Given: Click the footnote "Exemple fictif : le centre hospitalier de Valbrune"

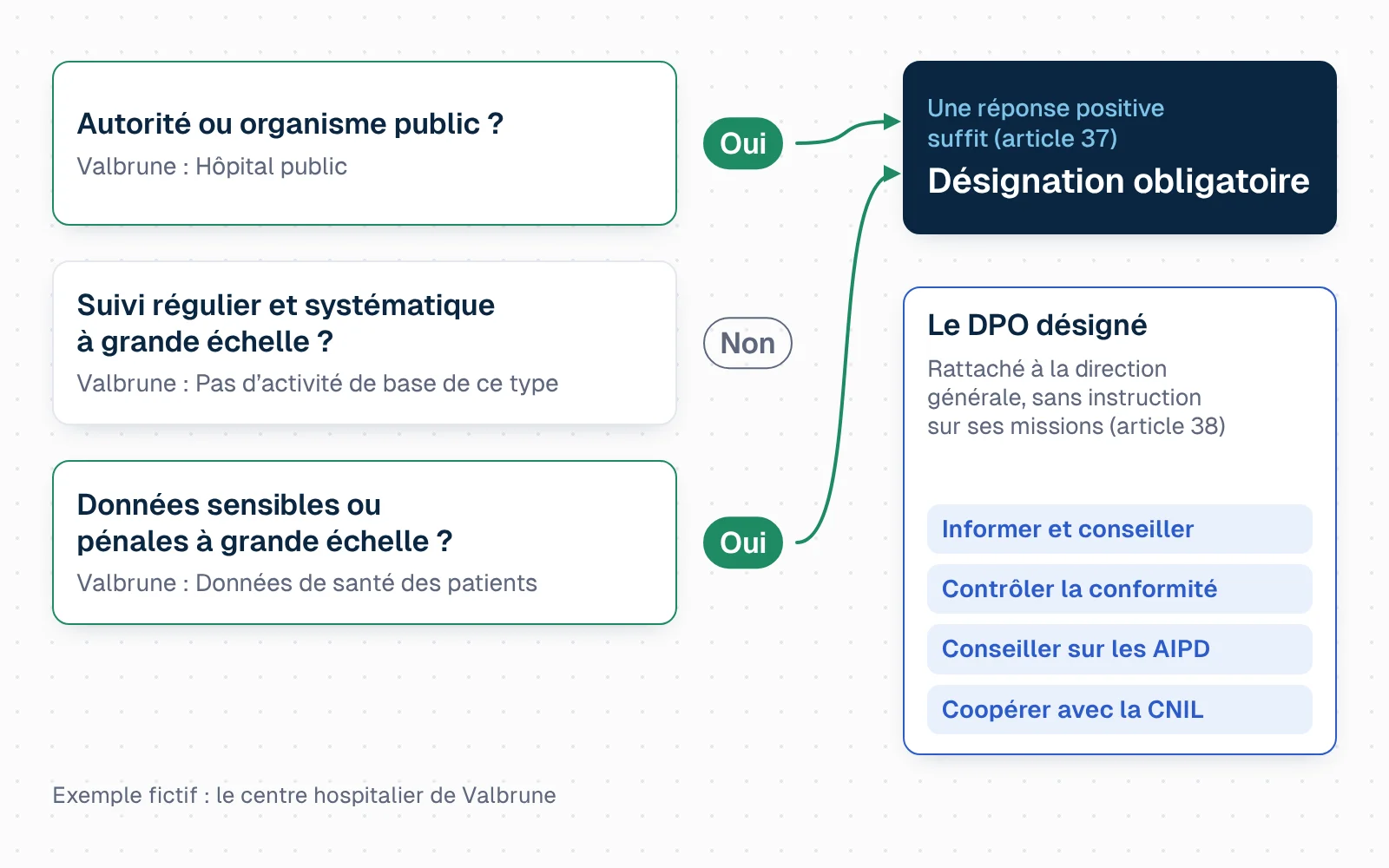Looking at the screenshot, I should coord(305,795).
